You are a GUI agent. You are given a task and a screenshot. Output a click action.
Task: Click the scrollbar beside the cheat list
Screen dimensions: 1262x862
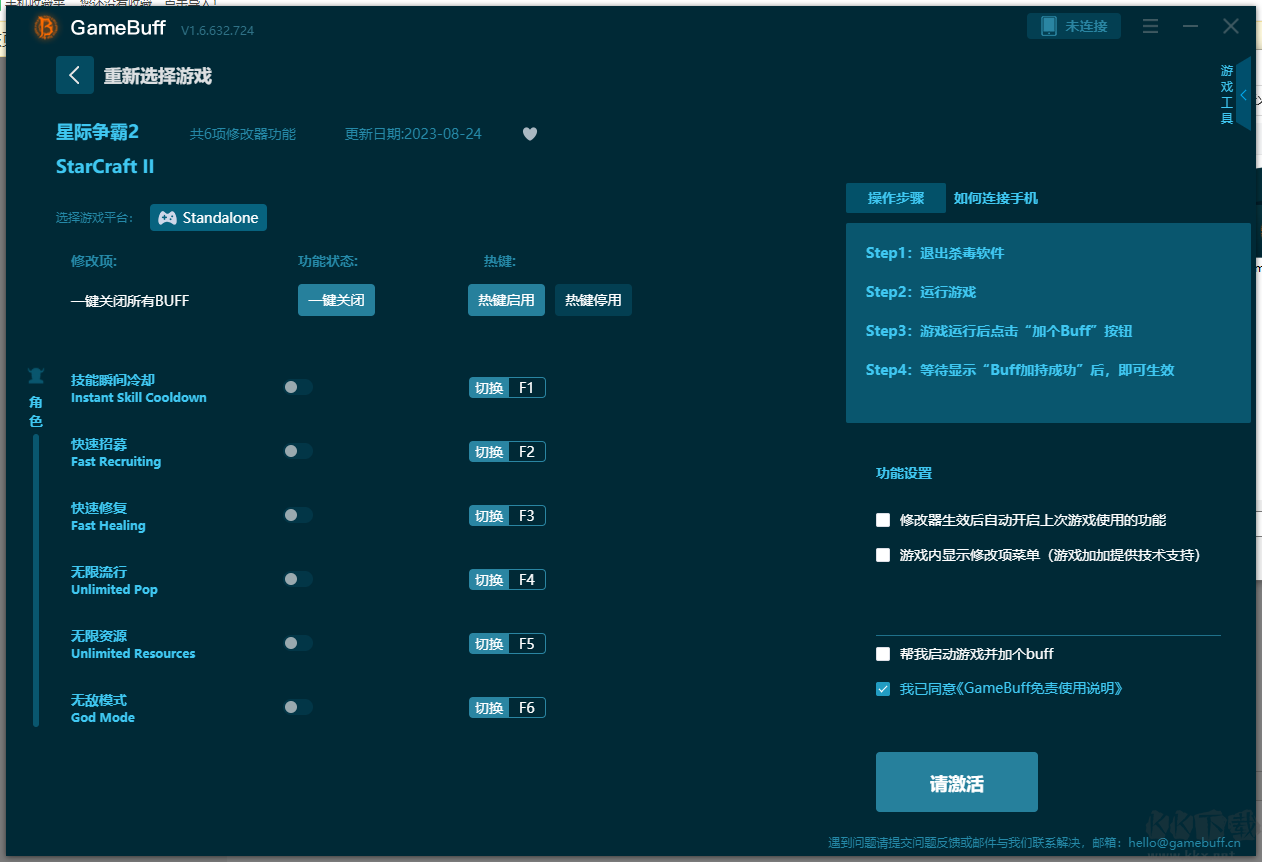tap(36, 580)
